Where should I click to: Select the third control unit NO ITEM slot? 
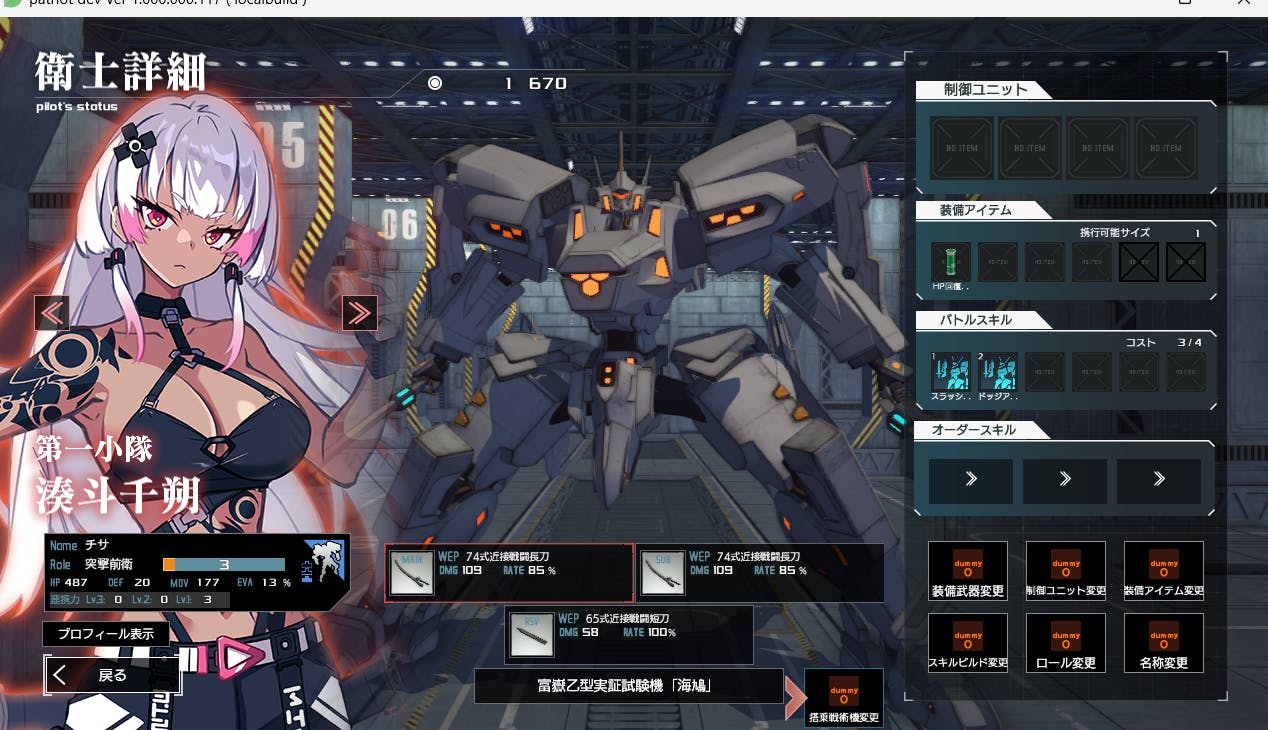[1097, 148]
